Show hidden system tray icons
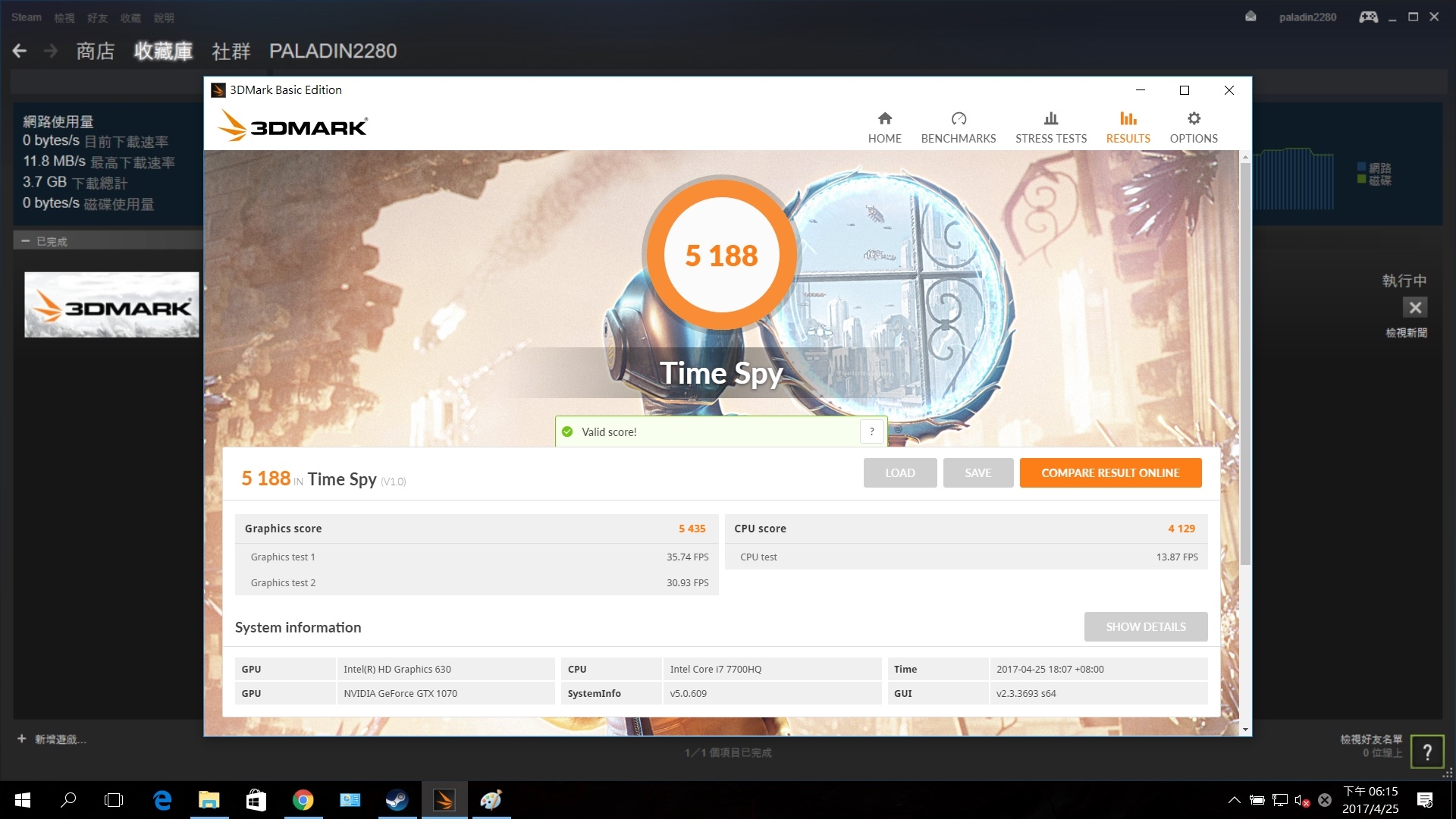Image resolution: width=1456 pixels, height=819 pixels. [1235, 800]
